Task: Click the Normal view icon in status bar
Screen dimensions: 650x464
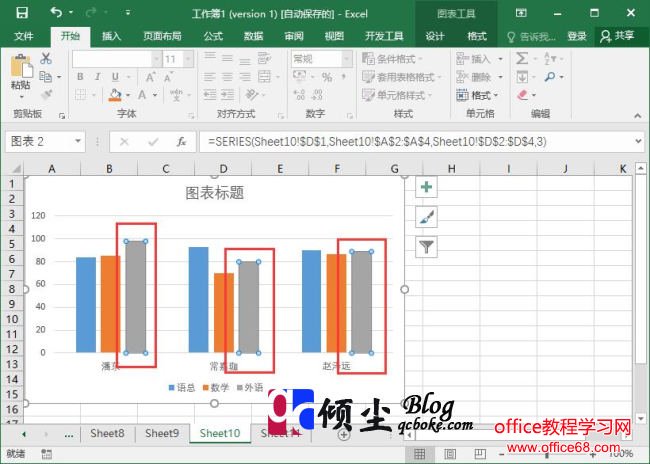Action: [x=420, y=454]
